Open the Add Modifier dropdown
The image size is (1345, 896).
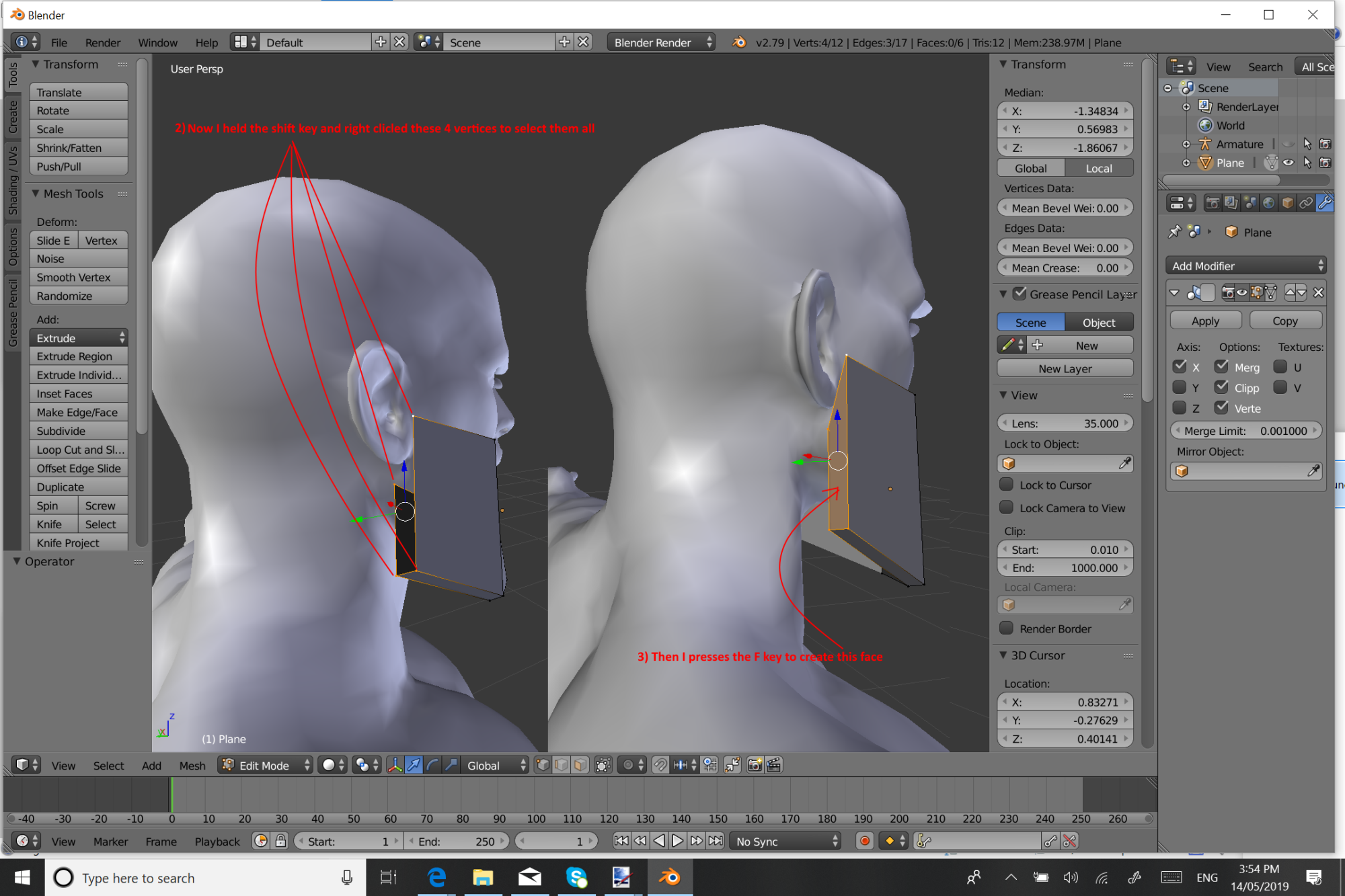click(1245, 266)
